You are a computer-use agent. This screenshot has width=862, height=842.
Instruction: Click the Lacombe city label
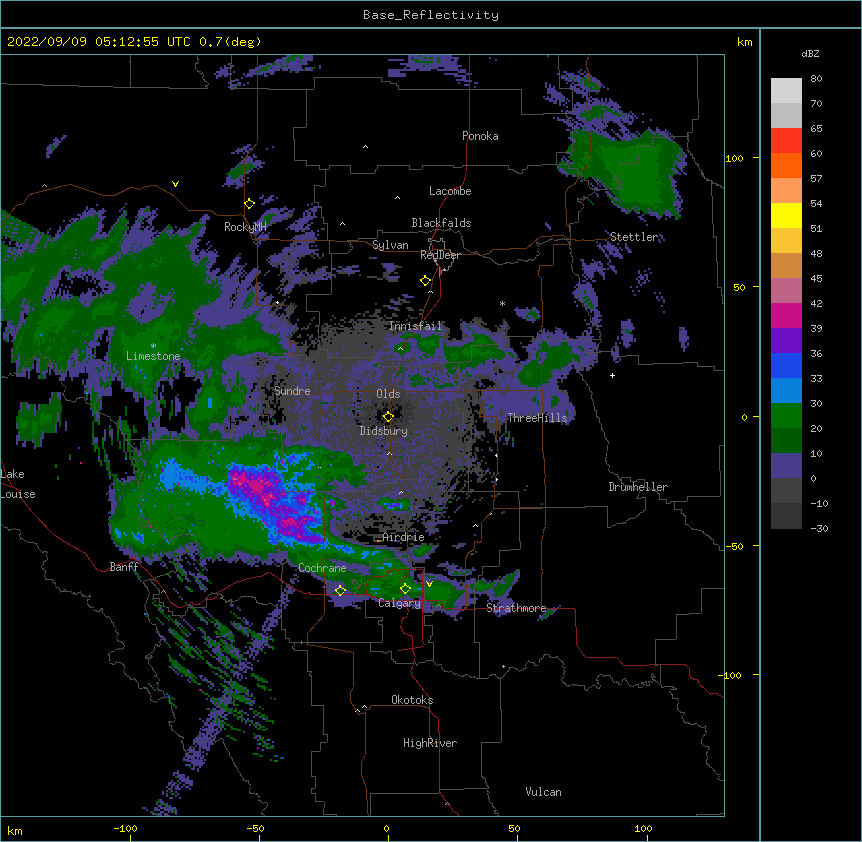[x=450, y=191]
